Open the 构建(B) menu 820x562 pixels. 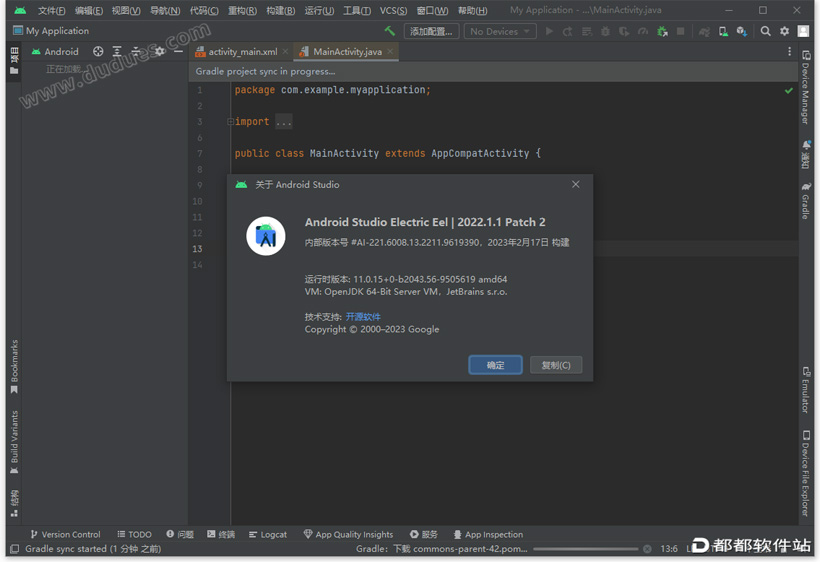(x=280, y=10)
